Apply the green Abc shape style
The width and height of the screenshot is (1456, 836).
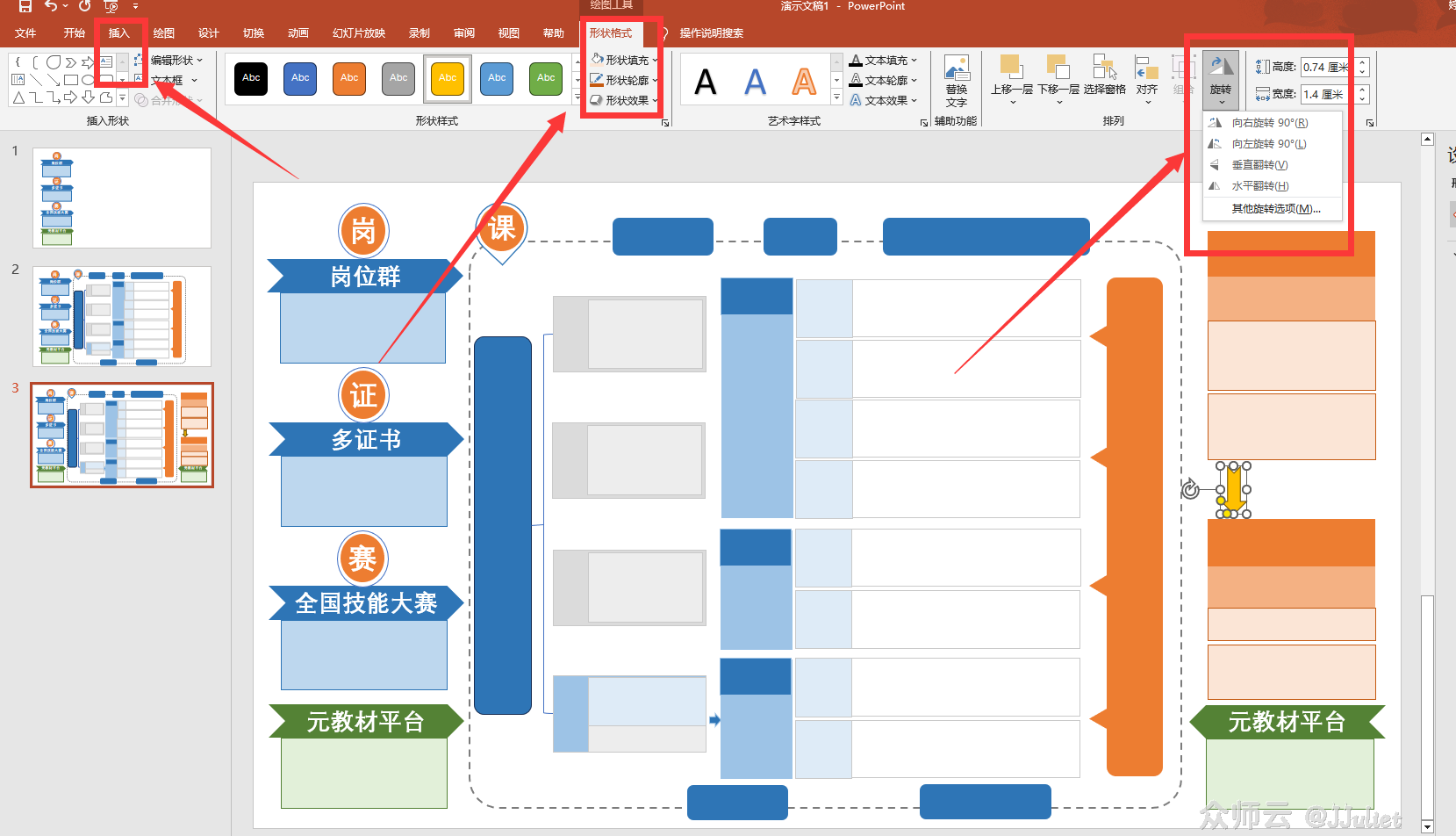[546, 78]
